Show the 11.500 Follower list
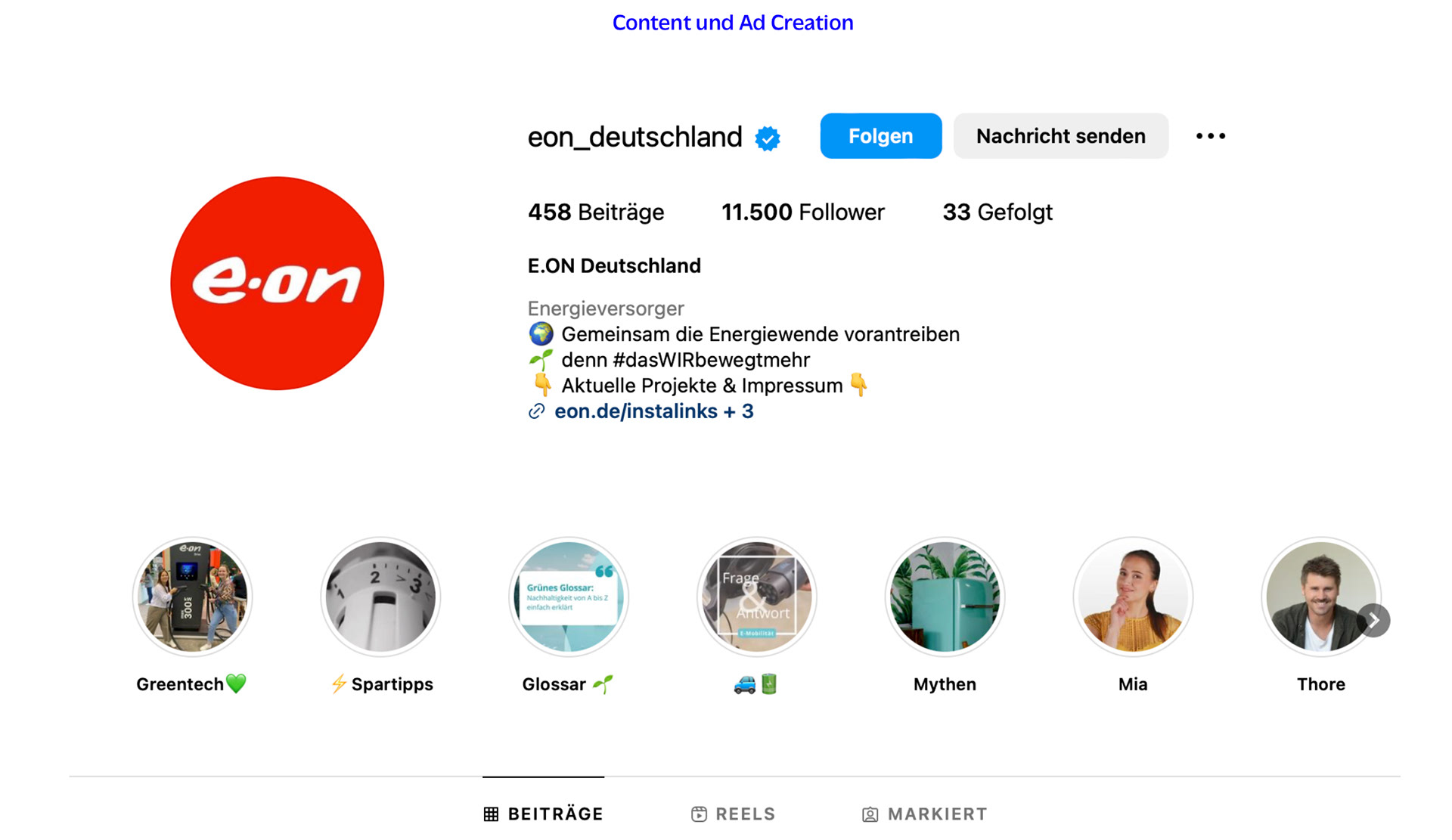1452x840 pixels. point(802,212)
